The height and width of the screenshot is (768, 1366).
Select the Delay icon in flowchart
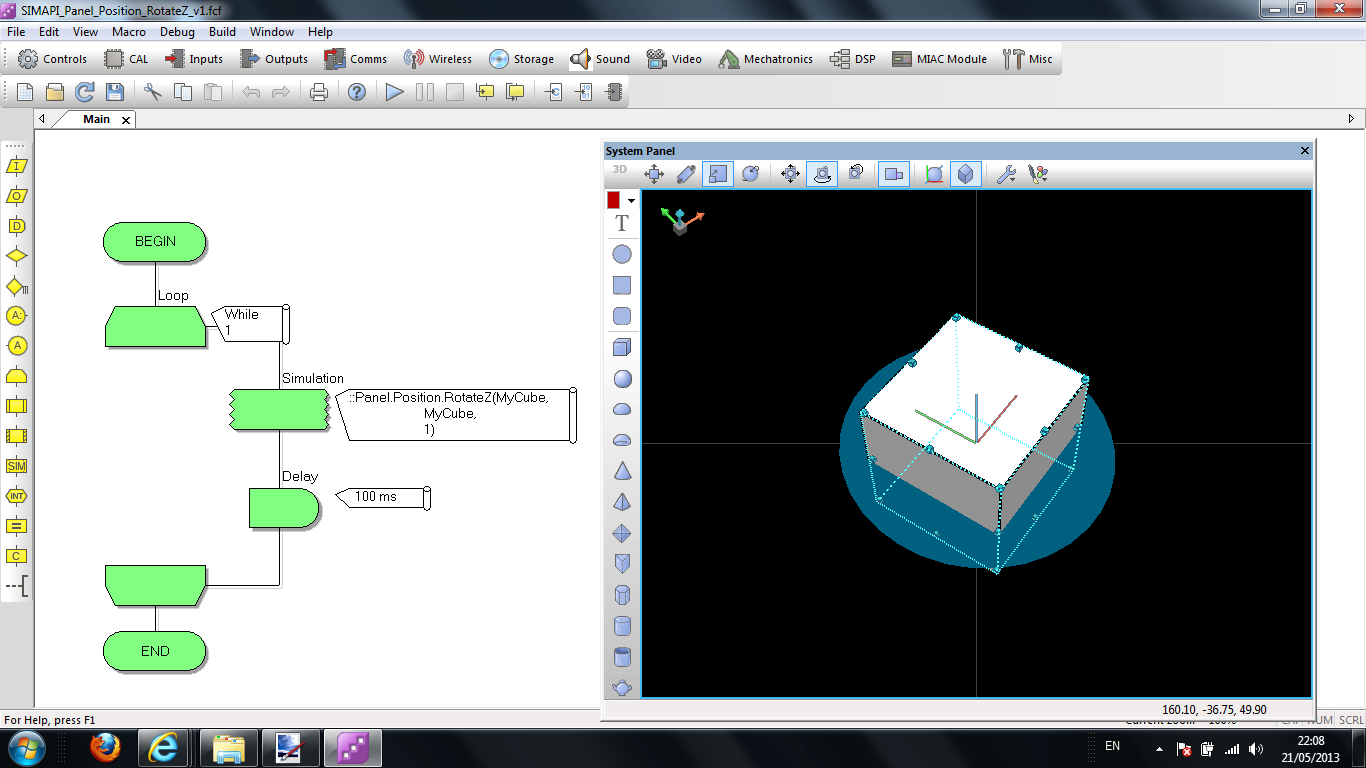tap(284, 507)
